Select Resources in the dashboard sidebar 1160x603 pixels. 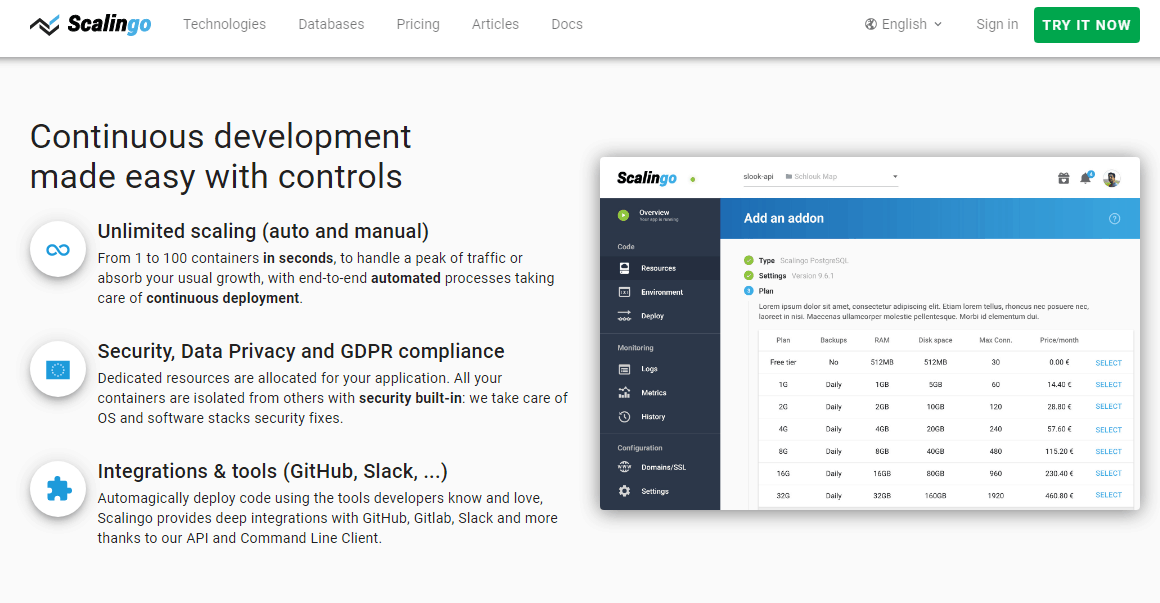[x=660, y=269]
